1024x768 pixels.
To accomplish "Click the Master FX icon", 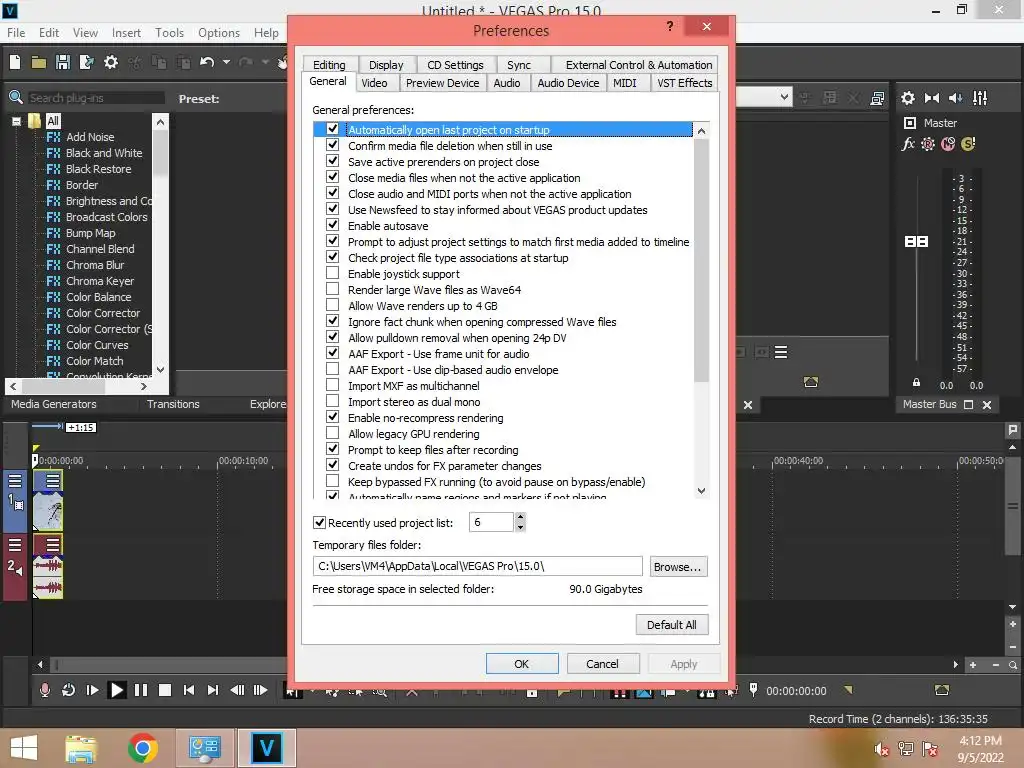I will coord(908,144).
